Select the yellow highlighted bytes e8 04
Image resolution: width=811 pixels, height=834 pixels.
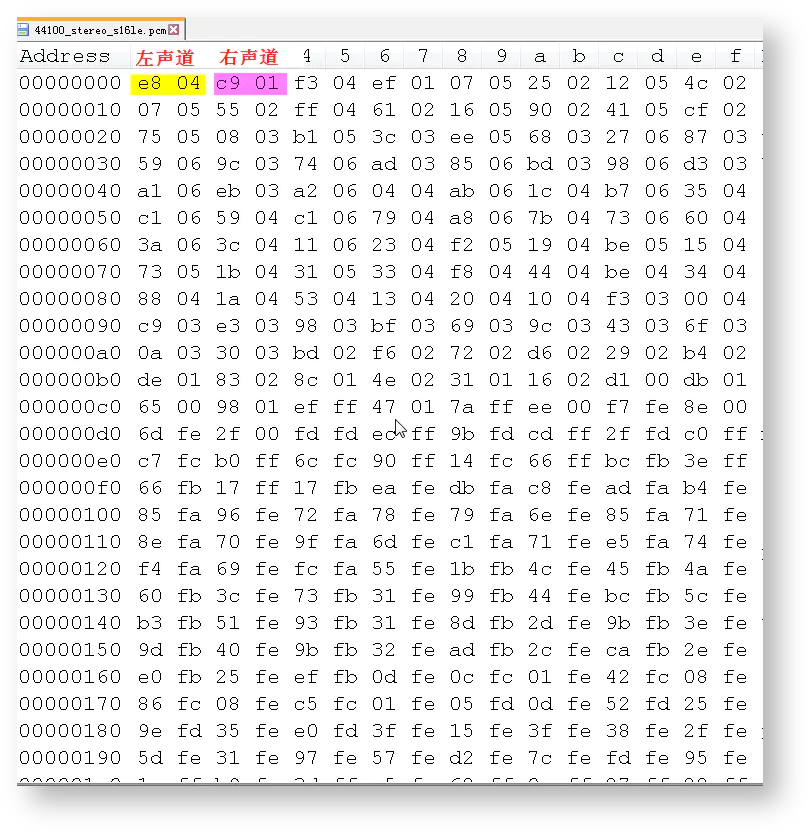(169, 83)
